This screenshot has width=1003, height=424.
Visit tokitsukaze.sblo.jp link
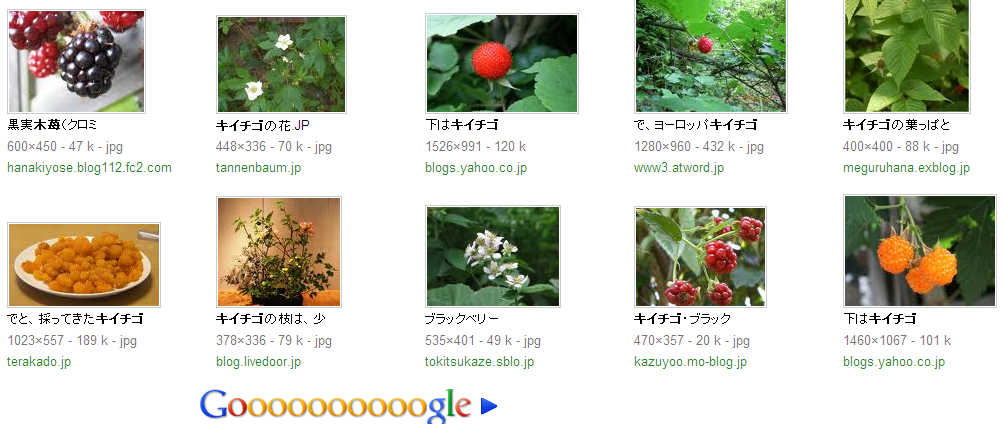pyautogui.click(x=480, y=362)
